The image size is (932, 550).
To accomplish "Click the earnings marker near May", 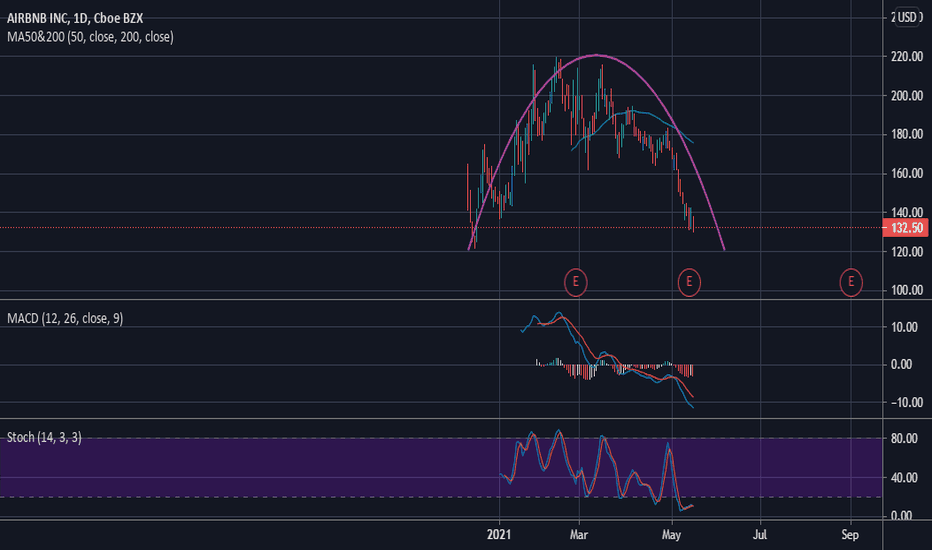I will (689, 282).
